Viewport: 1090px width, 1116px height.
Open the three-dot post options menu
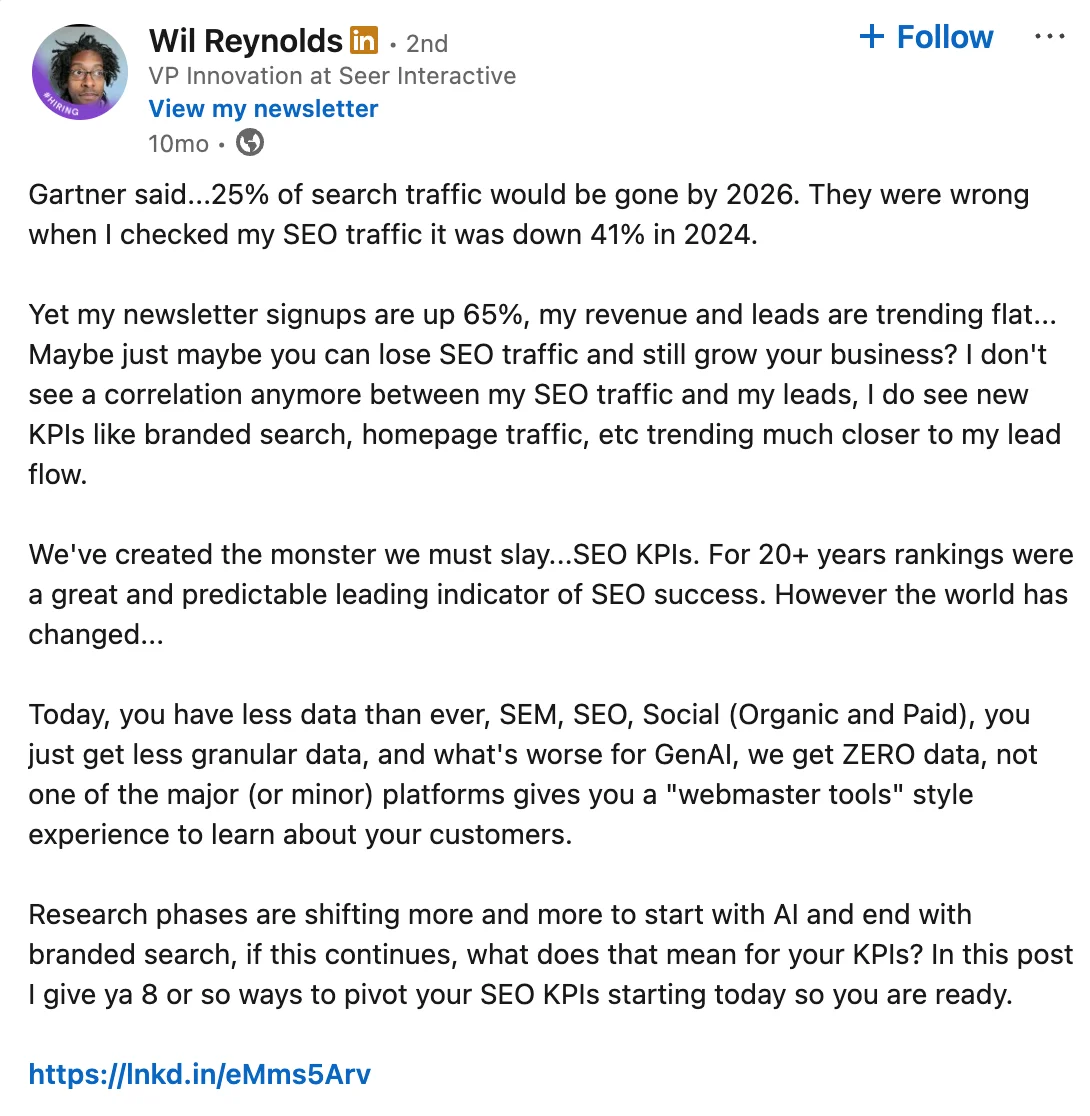pos(1049,38)
